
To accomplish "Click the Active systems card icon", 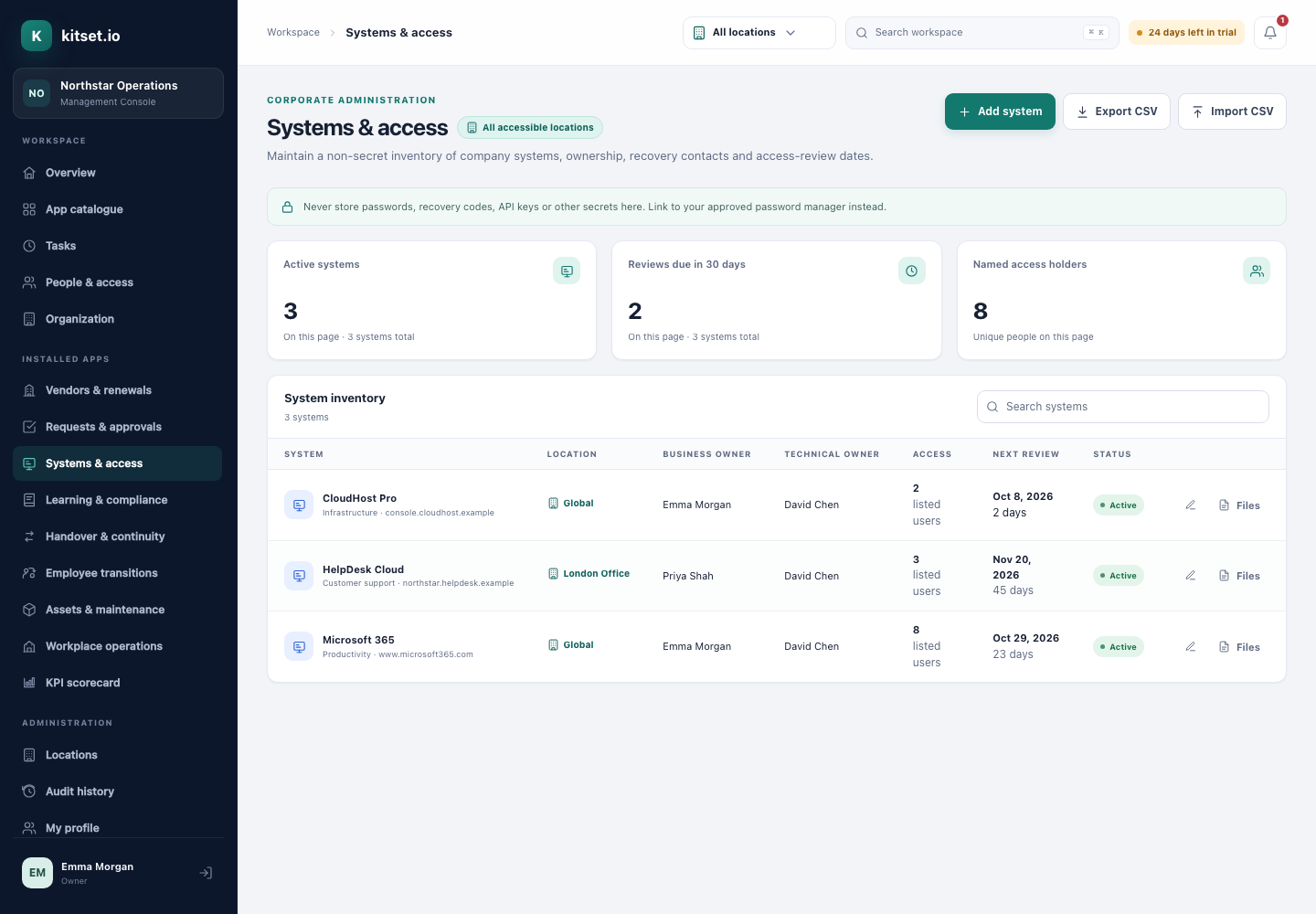I will tap(567, 271).
